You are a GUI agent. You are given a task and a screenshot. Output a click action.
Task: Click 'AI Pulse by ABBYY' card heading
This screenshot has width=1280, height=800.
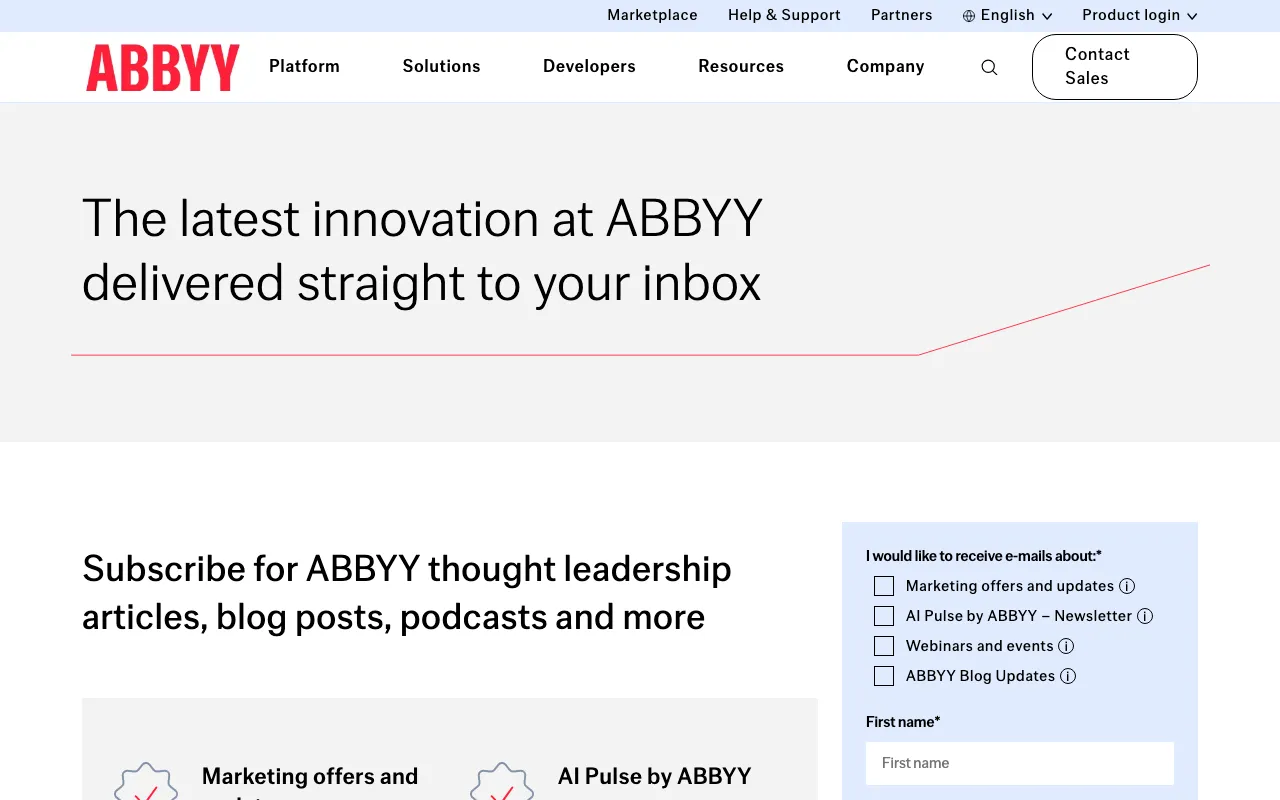coord(654,776)
